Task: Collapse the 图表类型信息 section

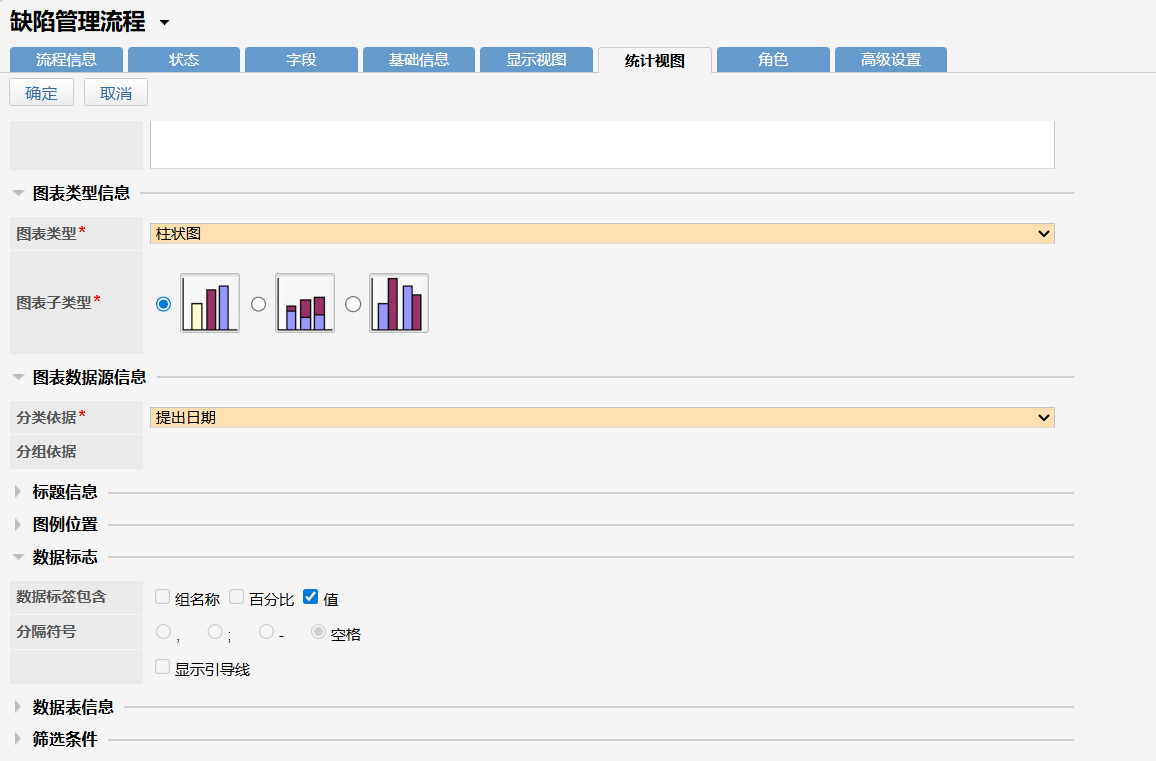Action: click(x=18, y=193)
